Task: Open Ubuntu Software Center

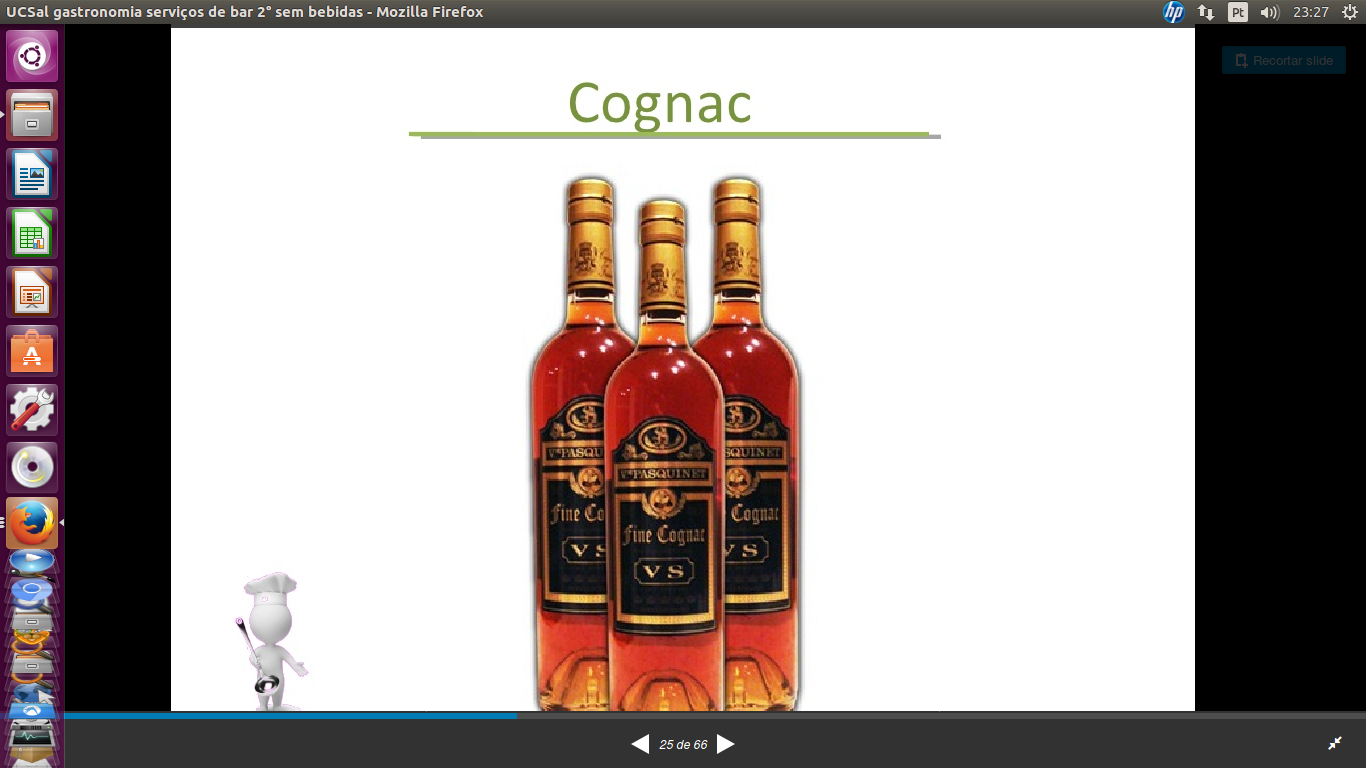Action: point(32,351)
